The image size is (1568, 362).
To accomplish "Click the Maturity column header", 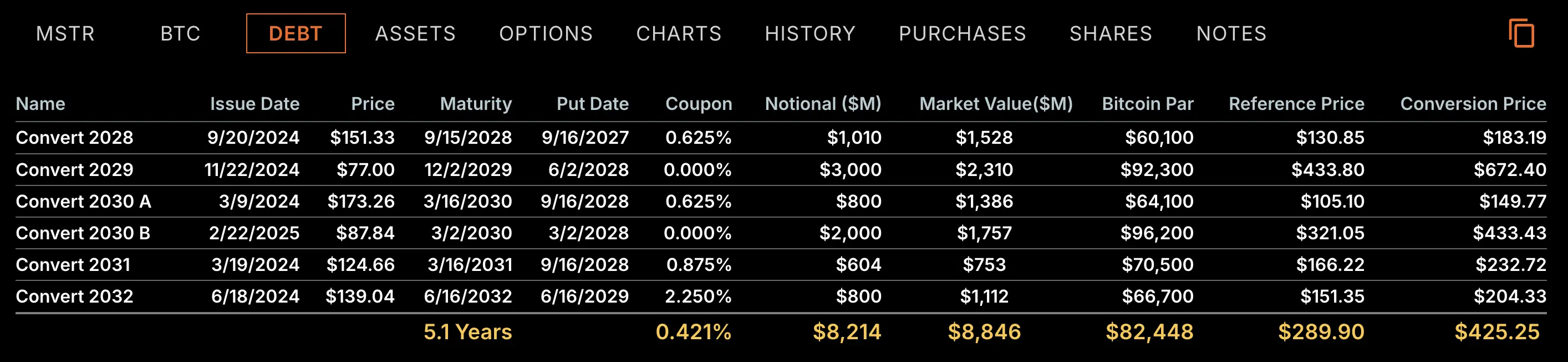I will pyautogui.click(x=475, y=104).
